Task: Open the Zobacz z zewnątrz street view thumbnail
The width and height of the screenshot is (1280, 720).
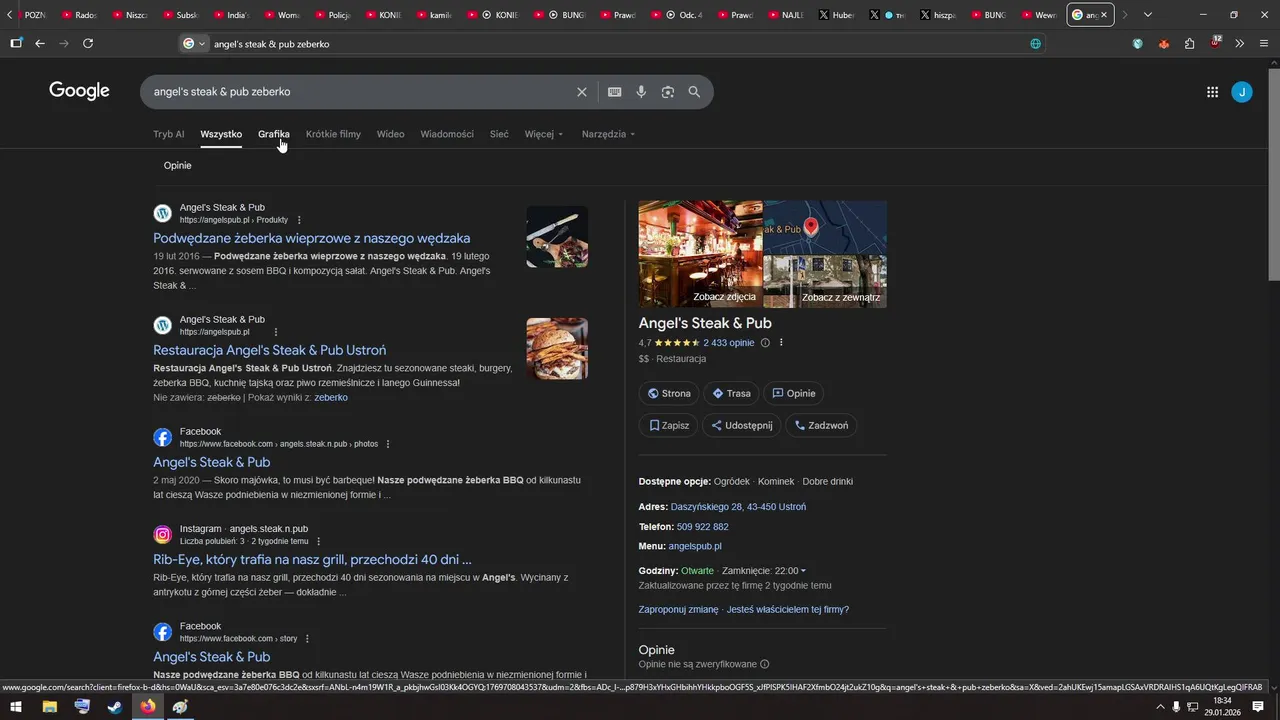Action: point(825,282)
